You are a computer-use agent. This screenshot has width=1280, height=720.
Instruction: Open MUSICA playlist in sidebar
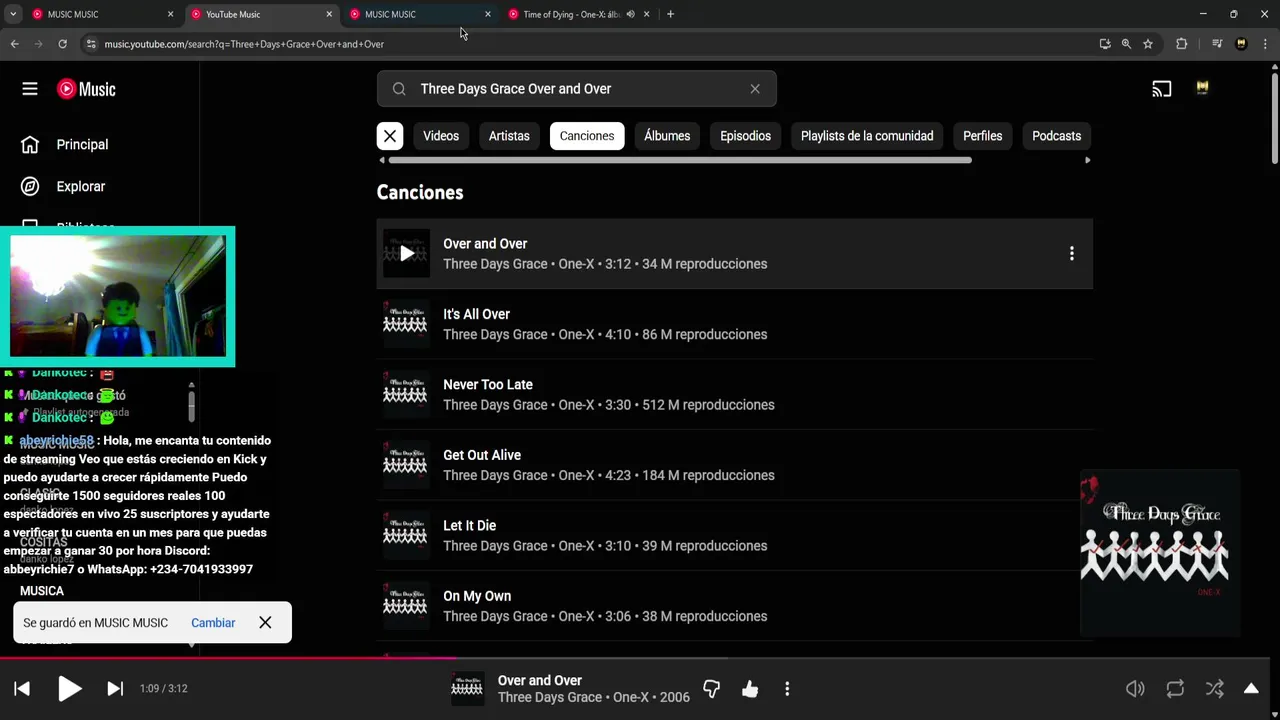click(x=42, y=591)
